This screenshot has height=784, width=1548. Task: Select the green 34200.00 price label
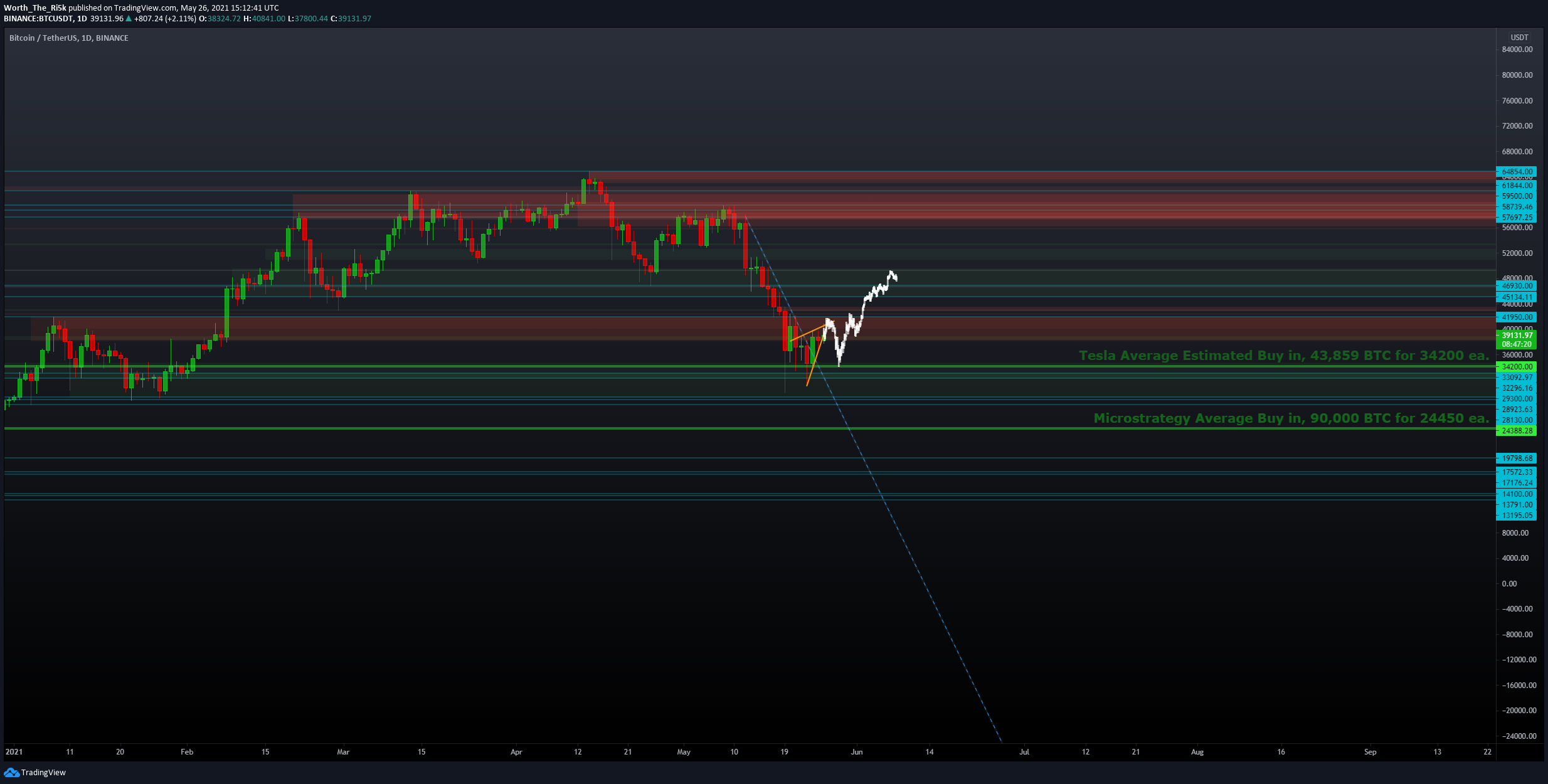[1517, 367]
